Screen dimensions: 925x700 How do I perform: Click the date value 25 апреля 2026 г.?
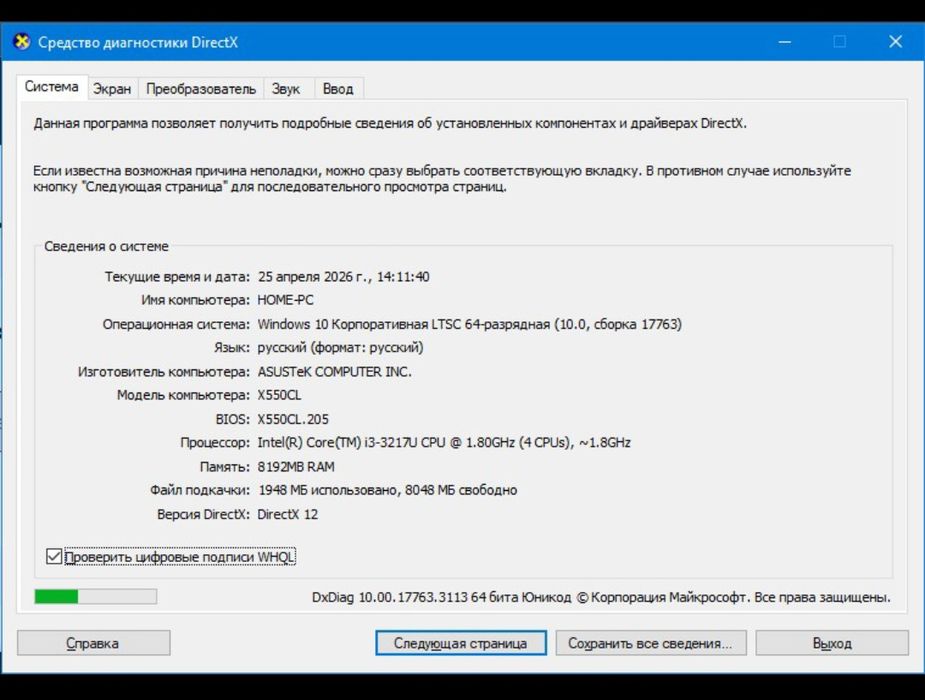click(343, 277)
